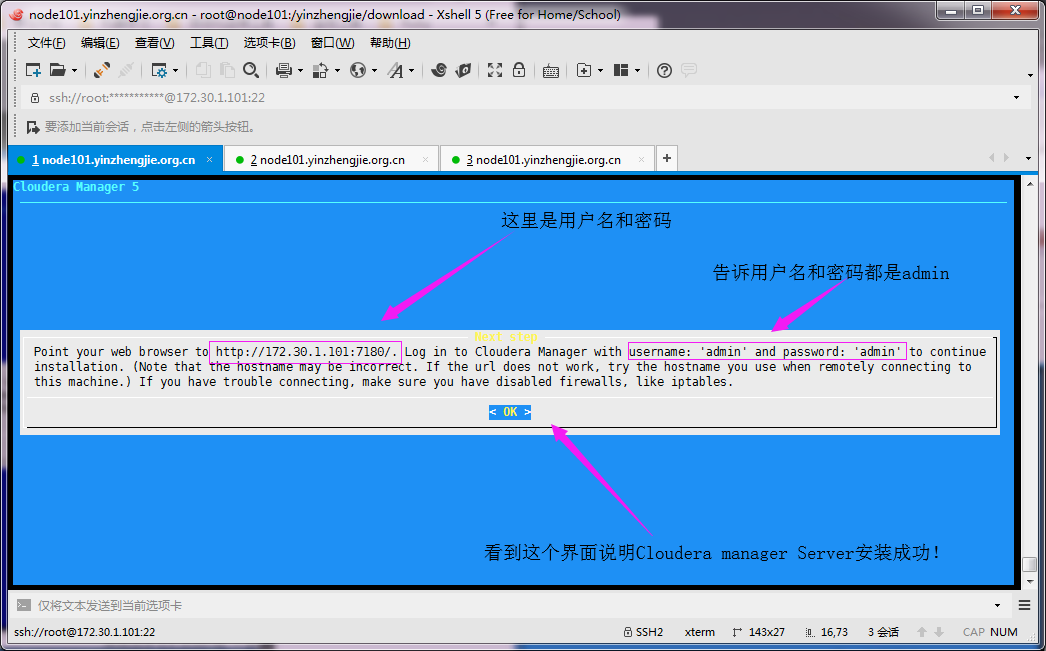This screenshot has width=1046, height=651.
Task: Click the Paste clipboard icon
Action: 227,70
